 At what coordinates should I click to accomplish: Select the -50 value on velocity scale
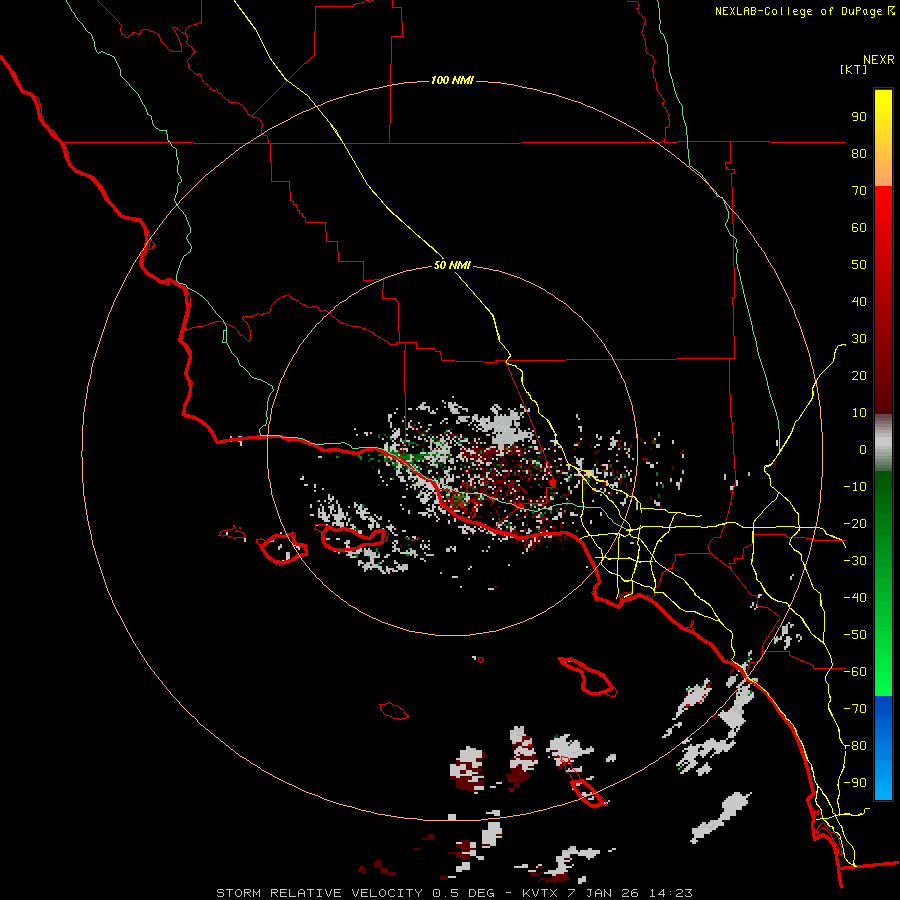click(x=855, y=634)
